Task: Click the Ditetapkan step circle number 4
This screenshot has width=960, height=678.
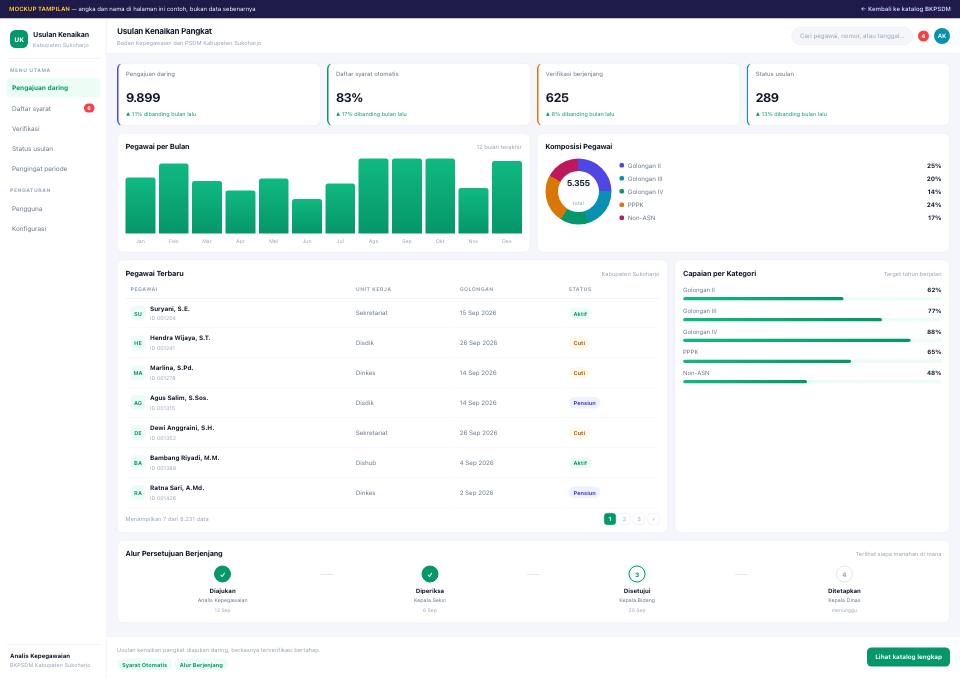Action: coord(844,574)
